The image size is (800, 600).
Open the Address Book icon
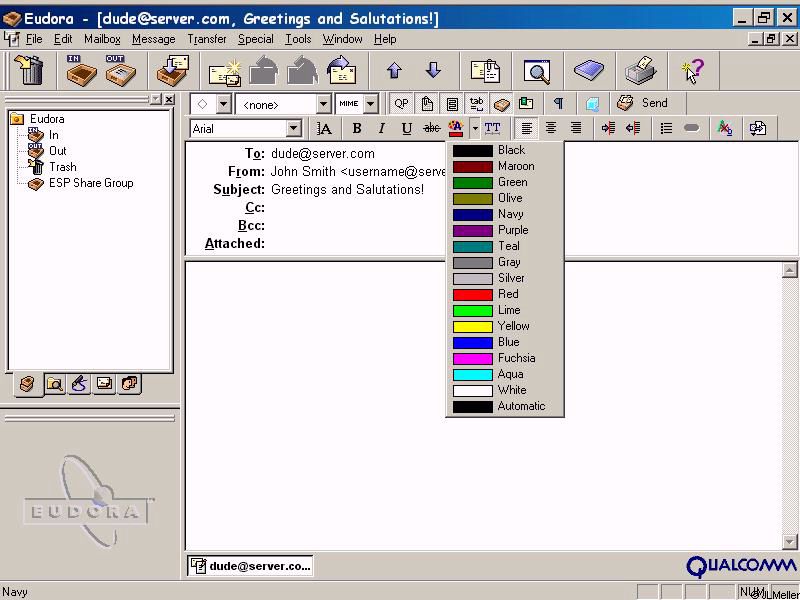(589, 70)
